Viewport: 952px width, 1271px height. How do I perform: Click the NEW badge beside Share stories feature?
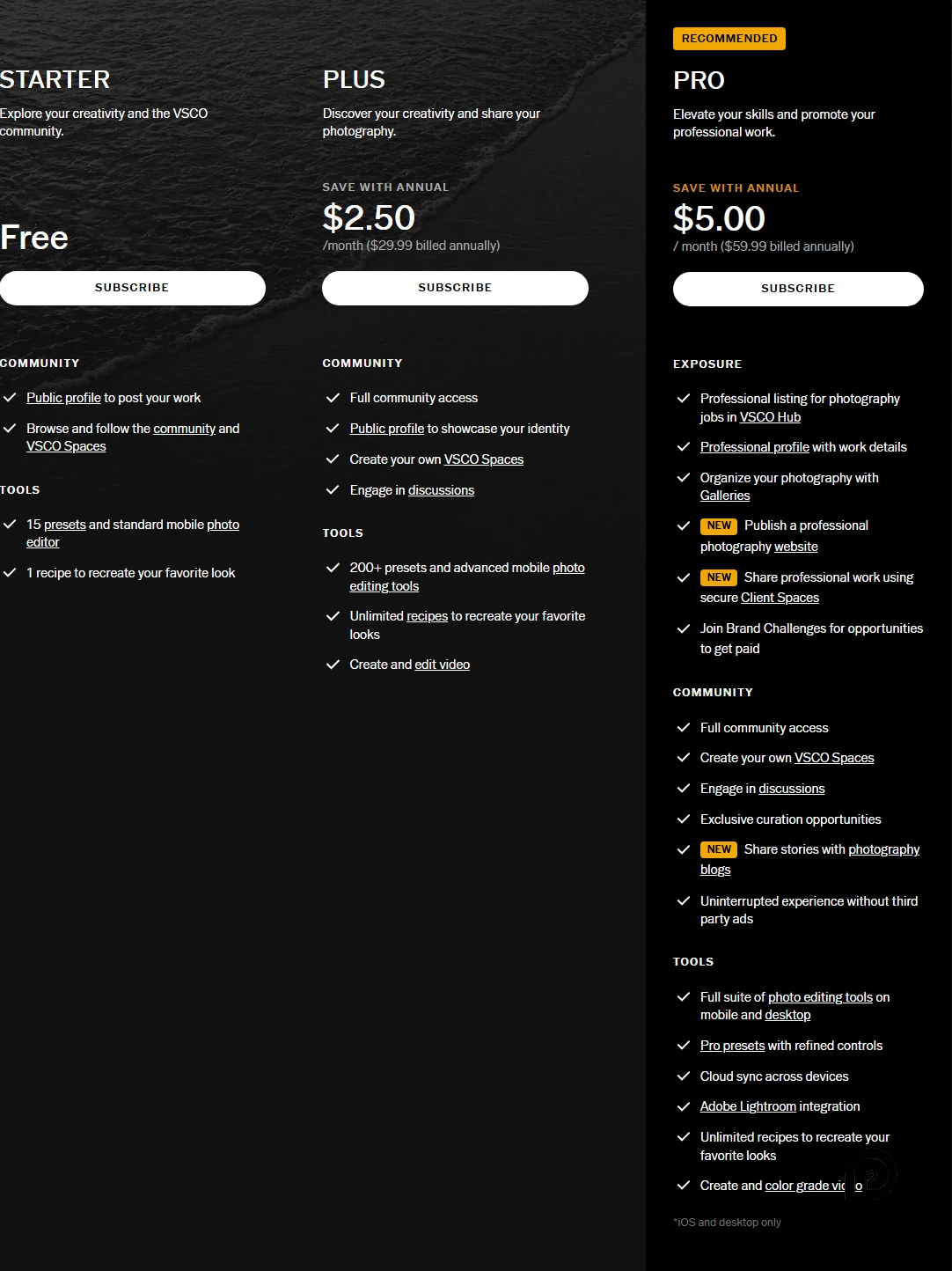click(x=719, y=849)
